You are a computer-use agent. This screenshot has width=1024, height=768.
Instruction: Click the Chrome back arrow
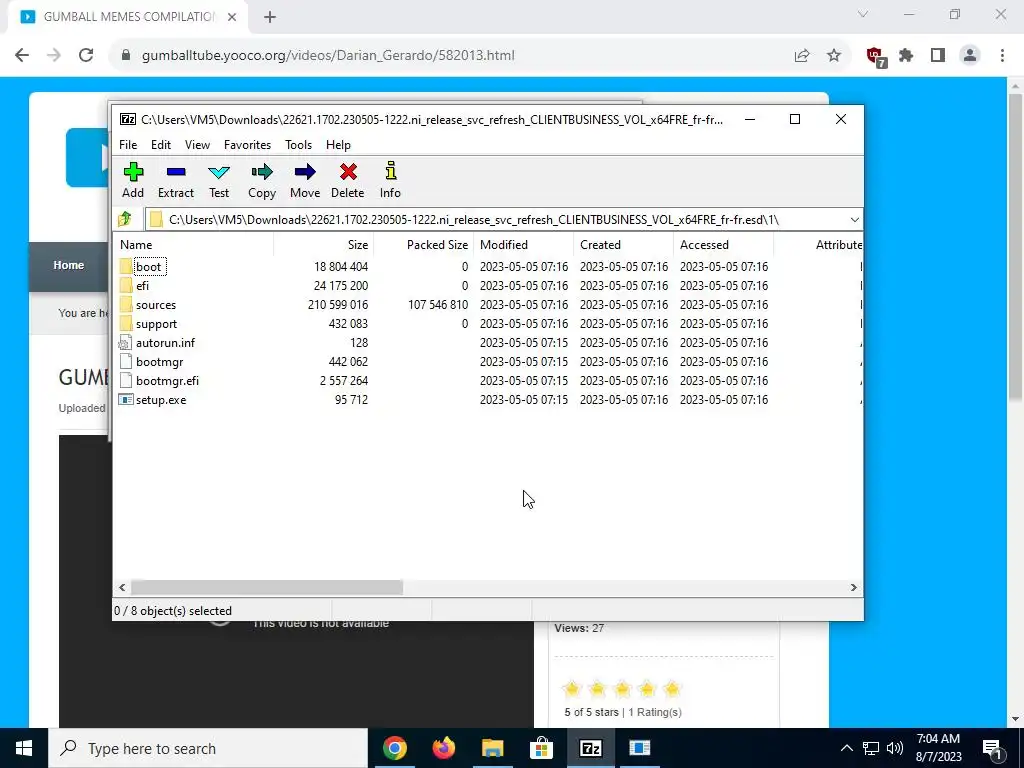22,56
